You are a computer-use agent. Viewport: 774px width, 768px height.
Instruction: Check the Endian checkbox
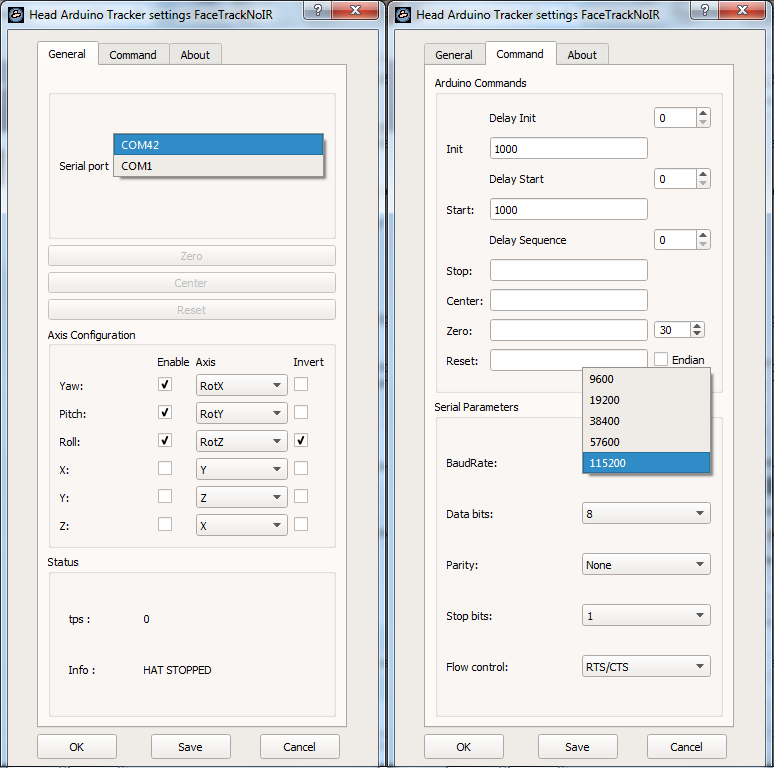point(661,359)
